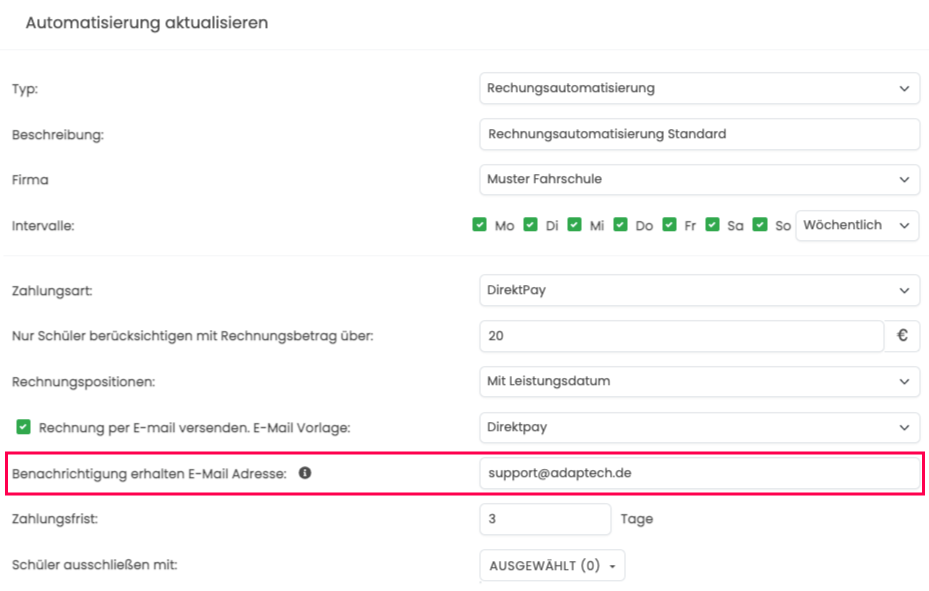Uncheck the Mo weekday checkbox
929x591 pixels.
pos(479,225)
